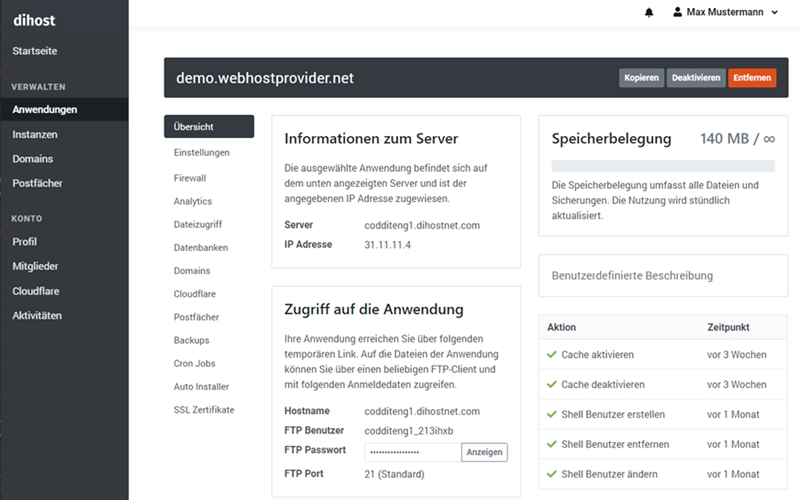
Task: Open the SSL Zertifikate section
Action: [204, 410]
